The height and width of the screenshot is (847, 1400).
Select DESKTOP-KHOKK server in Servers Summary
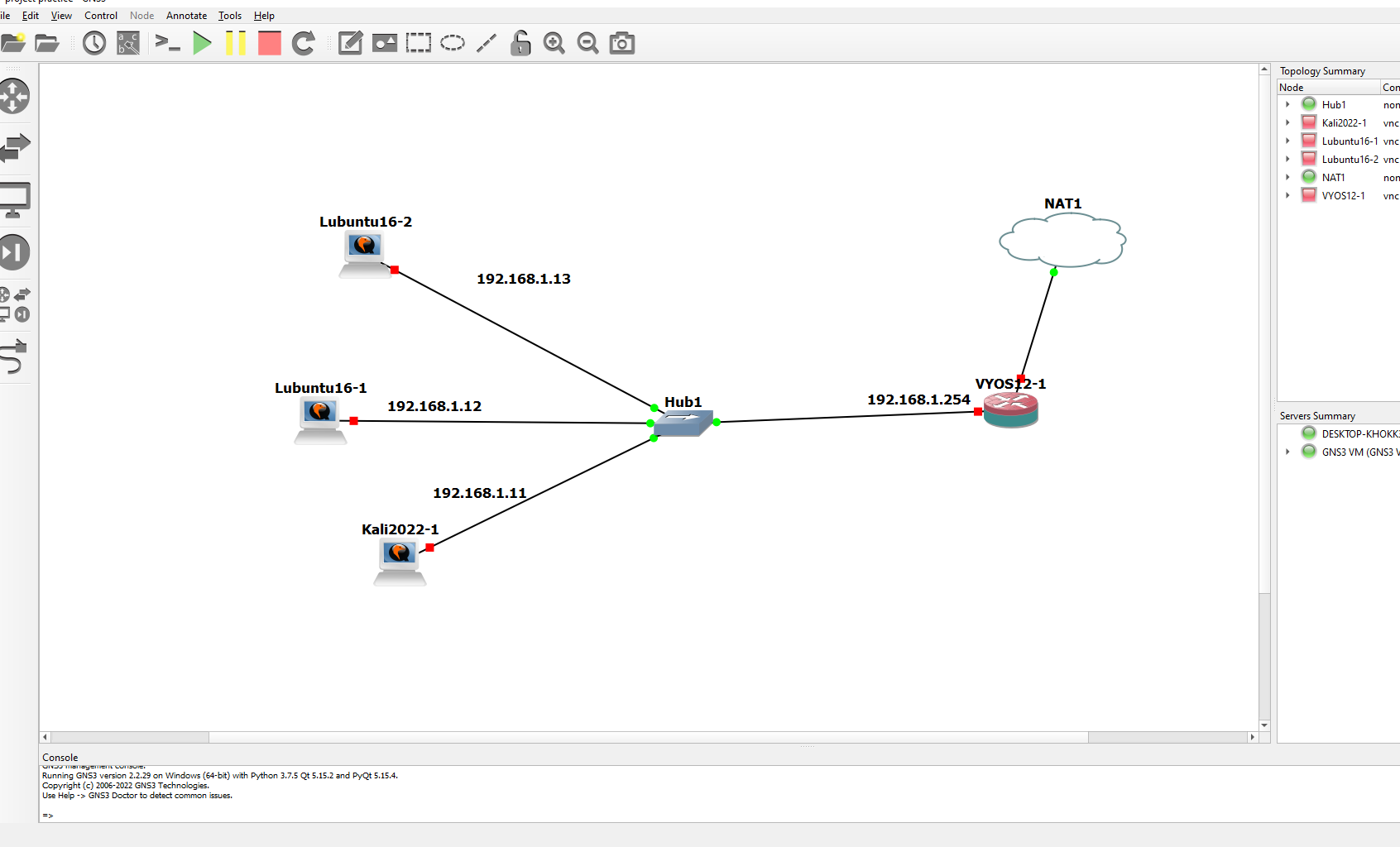(x=1339, y=434)
